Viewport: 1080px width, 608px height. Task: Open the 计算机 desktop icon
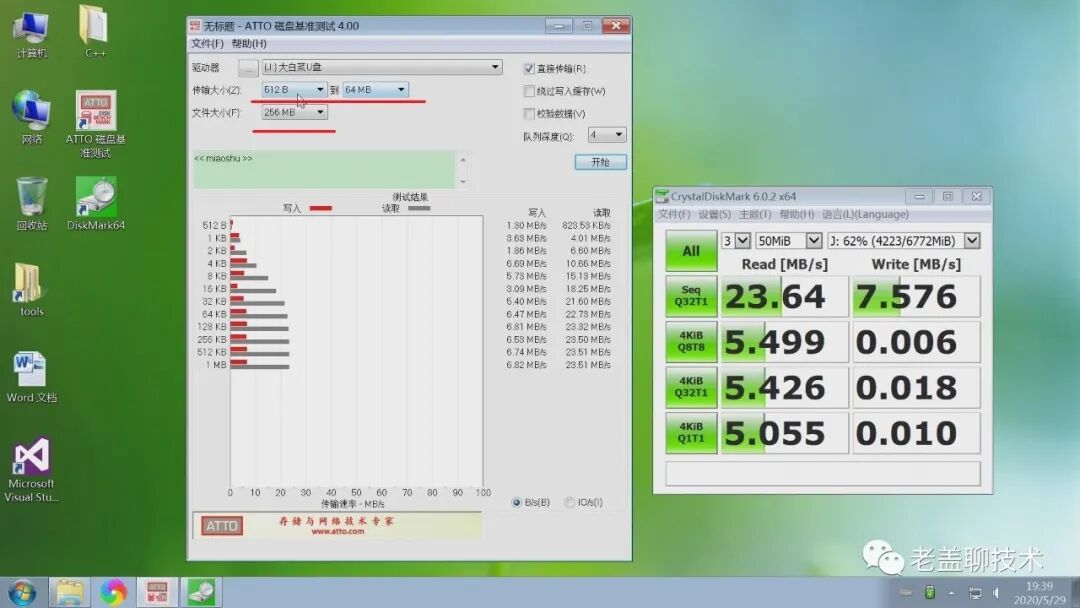tap(31, 33)
